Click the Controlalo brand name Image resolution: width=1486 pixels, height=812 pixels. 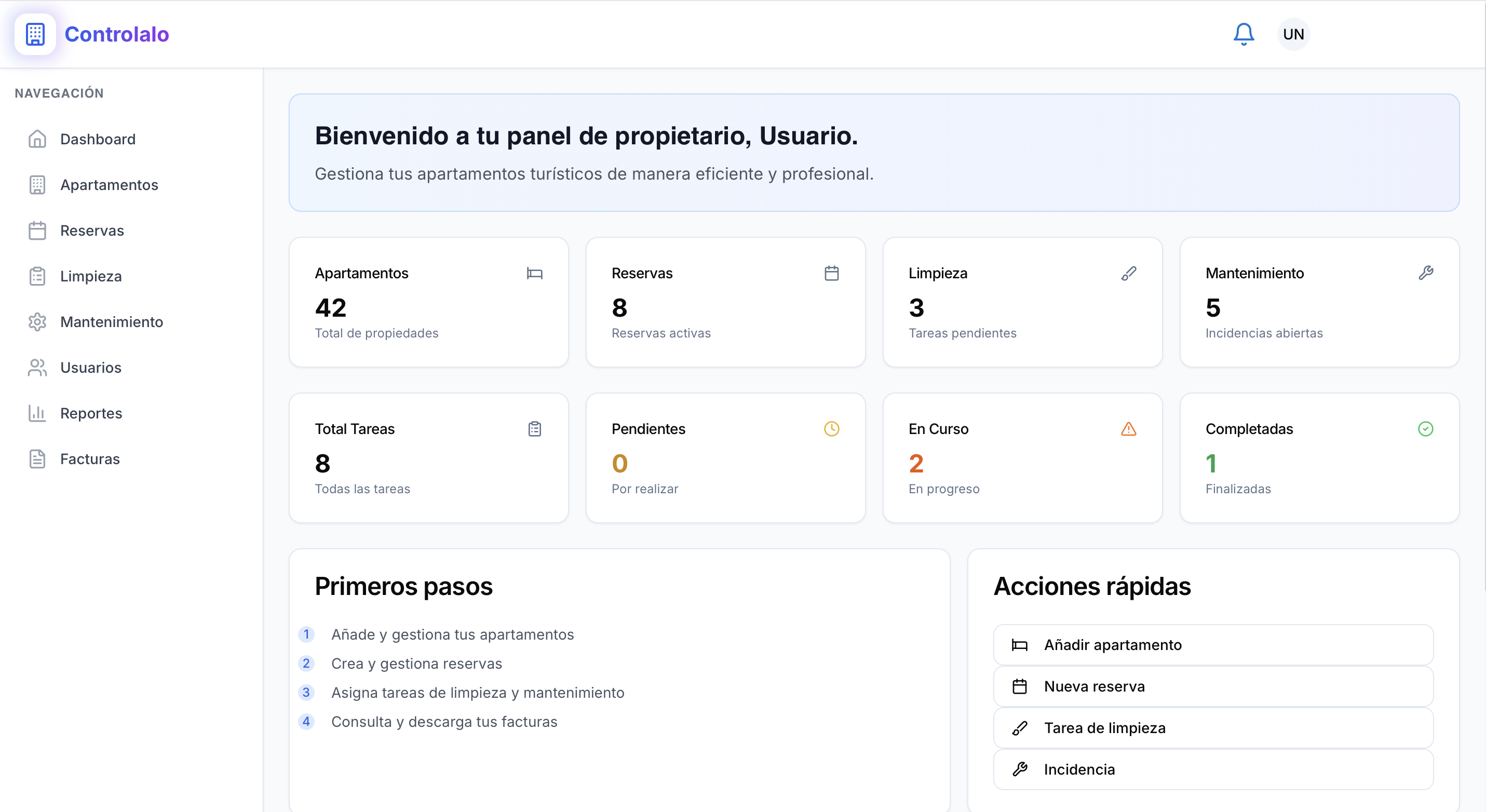coord(116,34)
